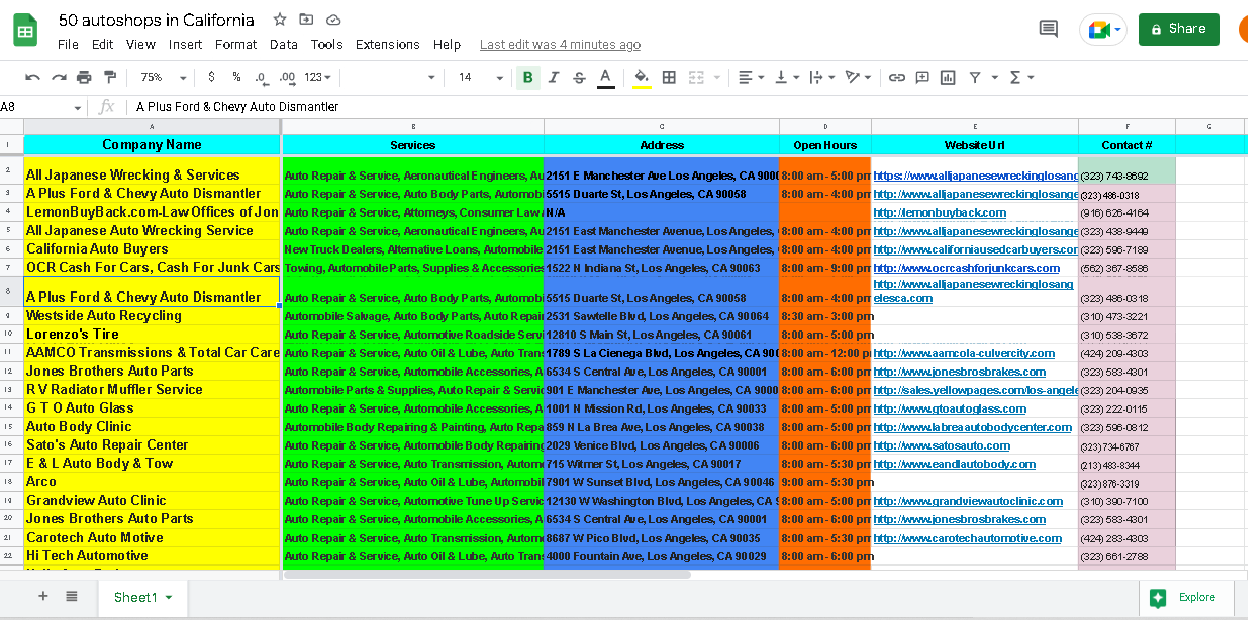Open the fill color picker

641,77
